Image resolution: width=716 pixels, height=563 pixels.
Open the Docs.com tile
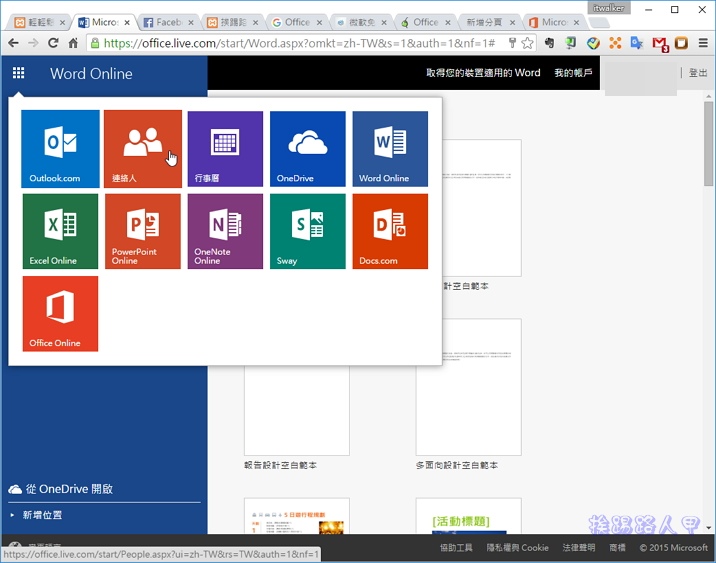pos(390,231)
